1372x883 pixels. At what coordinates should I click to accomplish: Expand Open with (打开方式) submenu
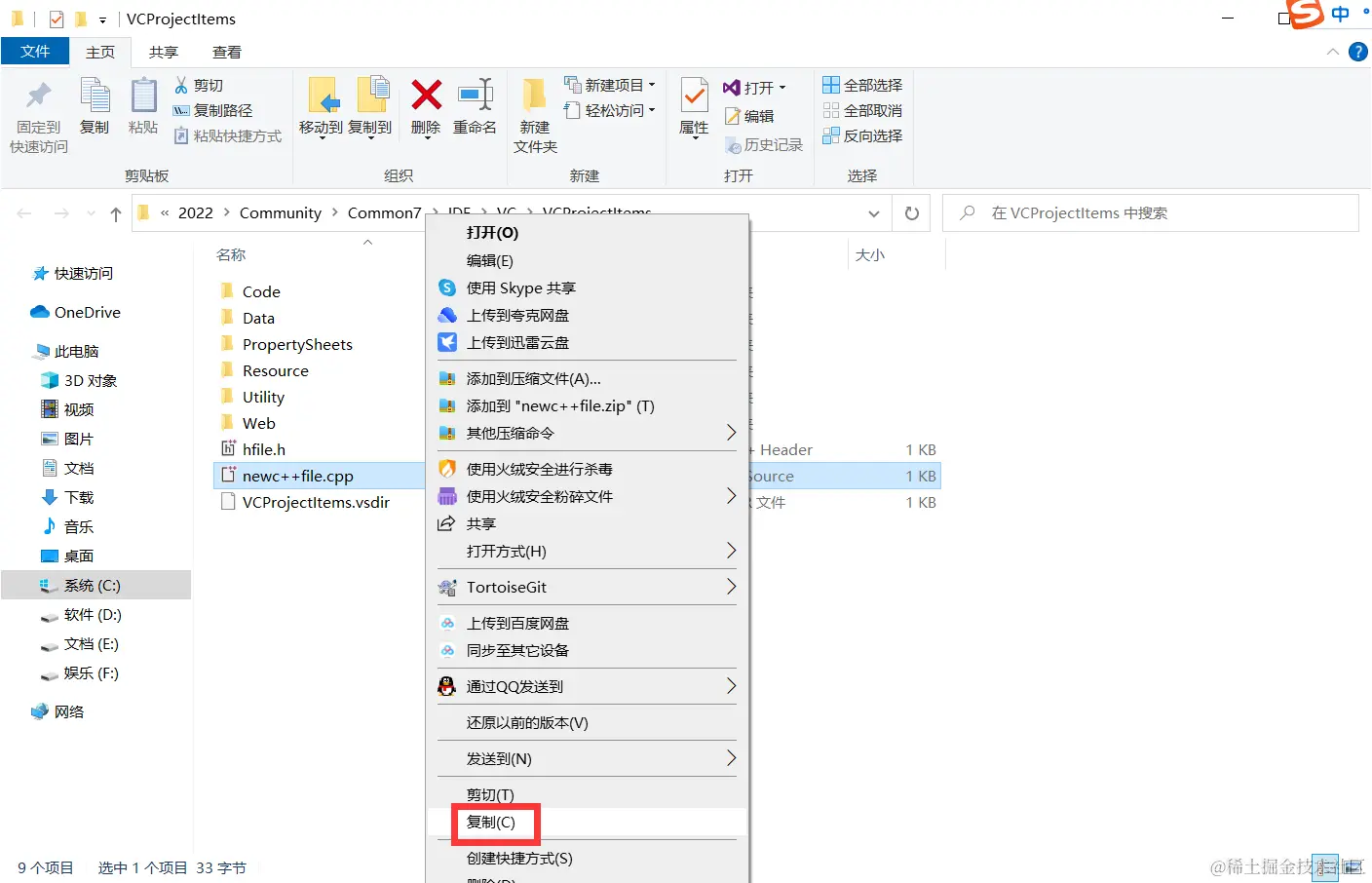[x=588, y=552]
